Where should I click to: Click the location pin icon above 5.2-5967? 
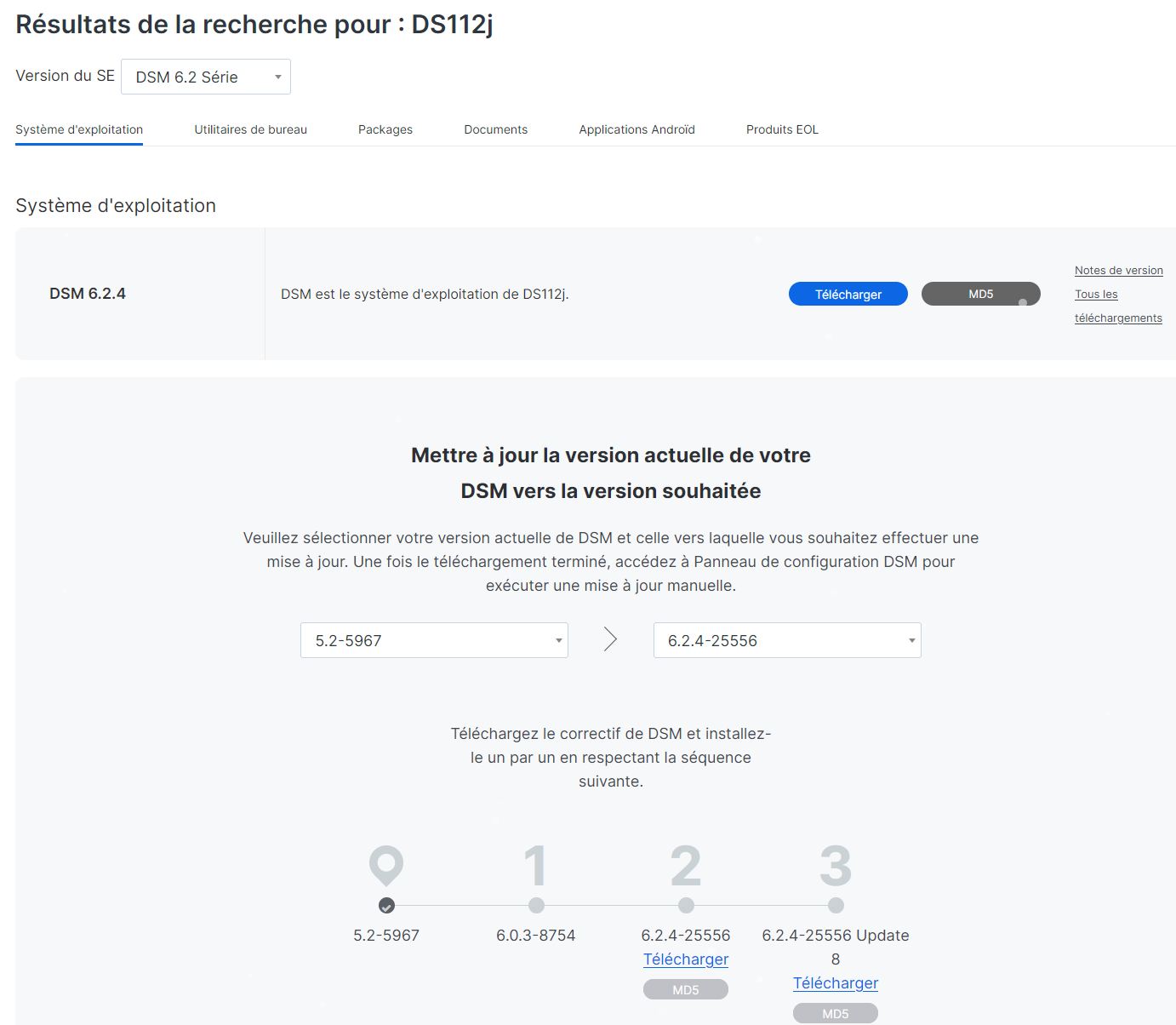pos(386,866)
